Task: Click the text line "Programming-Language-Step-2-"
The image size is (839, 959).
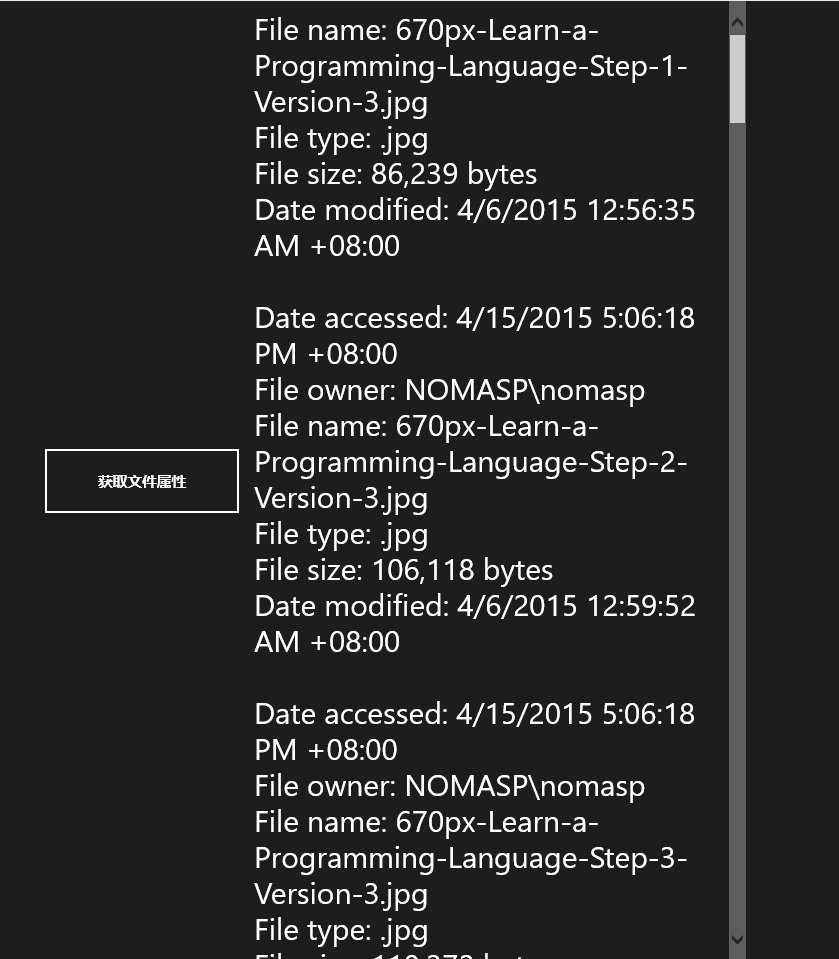Action: click(x=470, y=462)
